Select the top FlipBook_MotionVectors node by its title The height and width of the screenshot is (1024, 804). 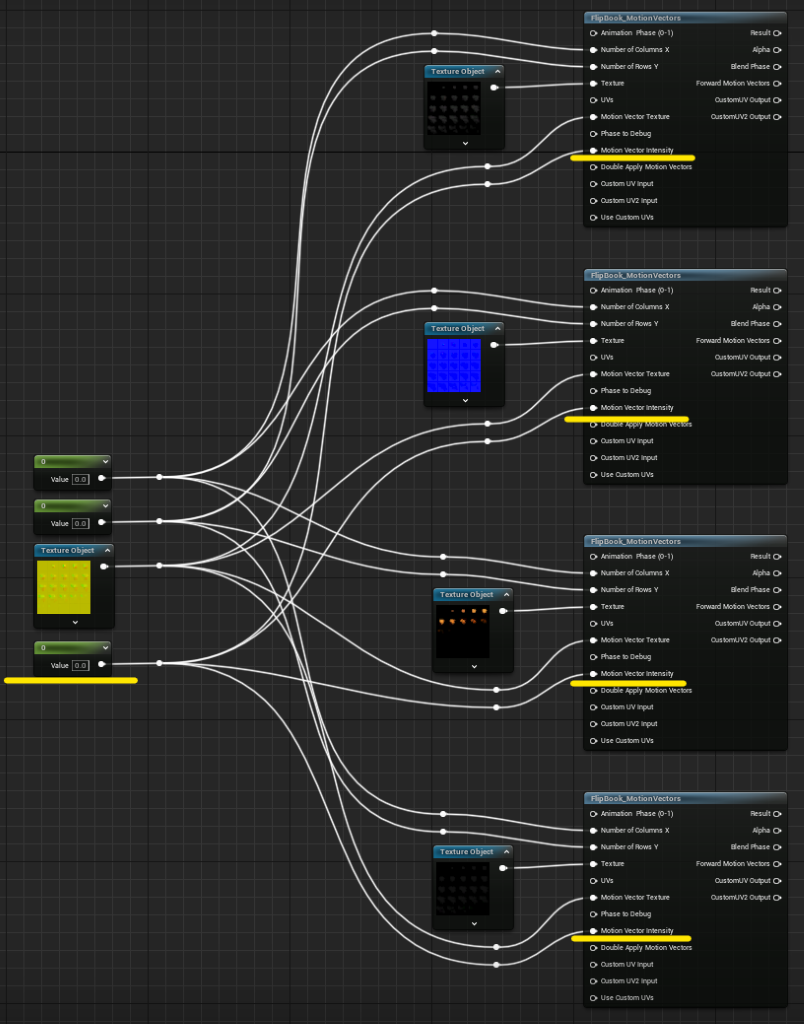click(635, 18)
